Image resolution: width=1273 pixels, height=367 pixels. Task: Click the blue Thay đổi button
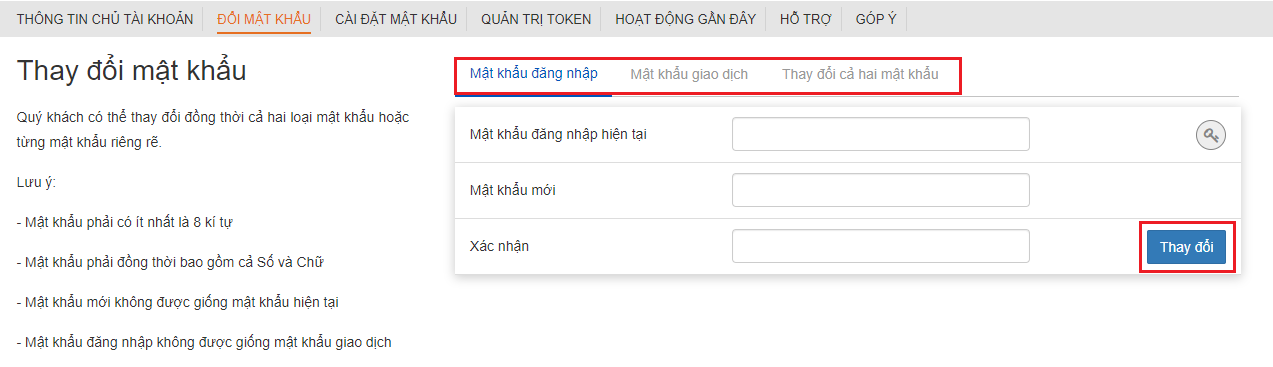[1186, 247]
